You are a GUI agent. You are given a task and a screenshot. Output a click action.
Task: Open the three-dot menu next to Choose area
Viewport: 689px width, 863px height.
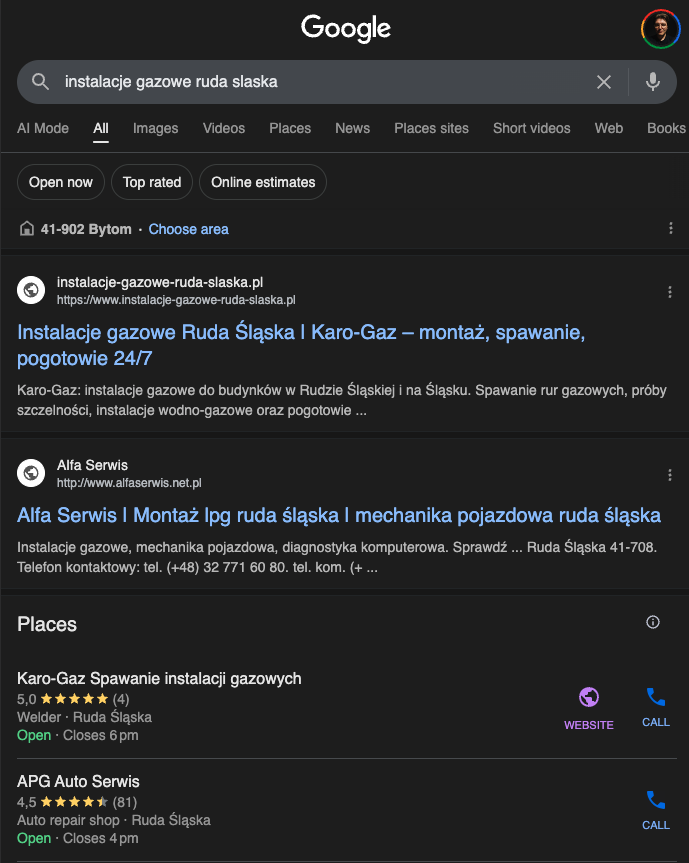670,228
